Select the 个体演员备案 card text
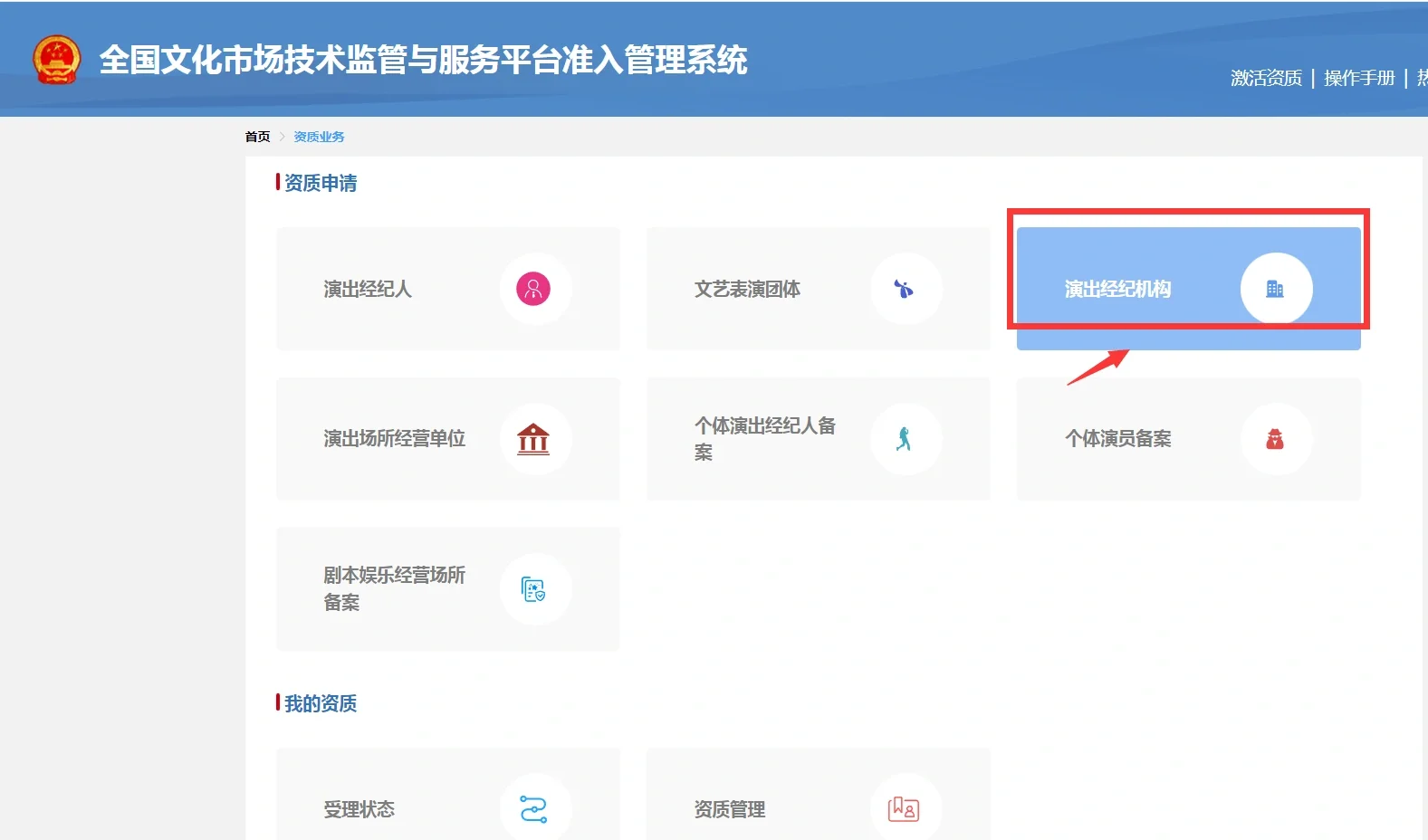The width and height of the screenshot is (1428, 840). [1117, 439]
